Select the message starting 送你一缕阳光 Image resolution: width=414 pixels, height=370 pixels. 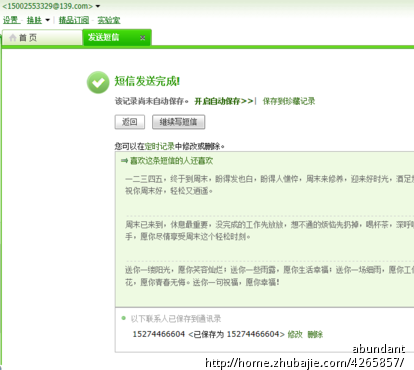[269, 276]
